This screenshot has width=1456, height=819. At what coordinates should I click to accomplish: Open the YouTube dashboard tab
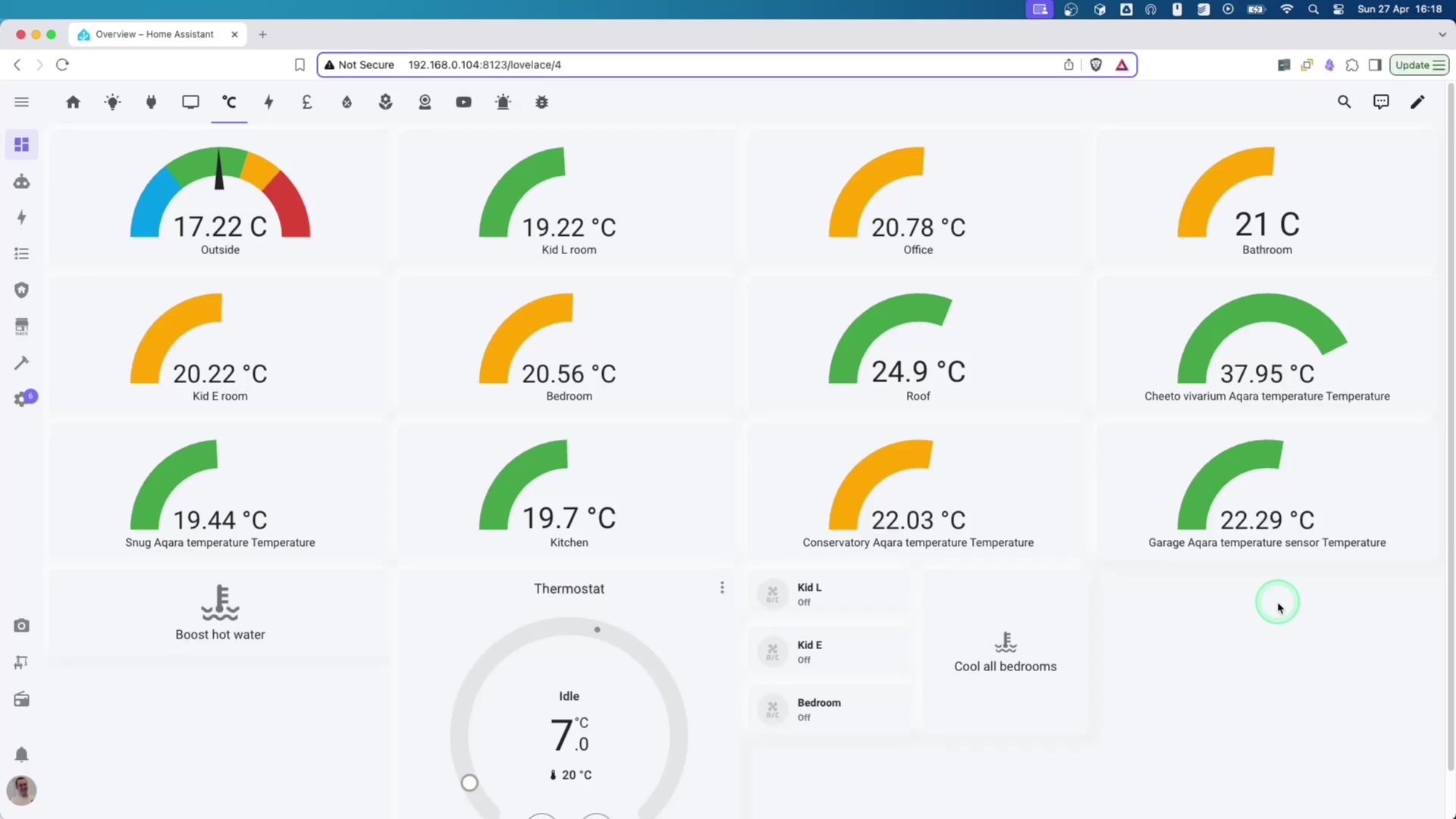(463, 102)
